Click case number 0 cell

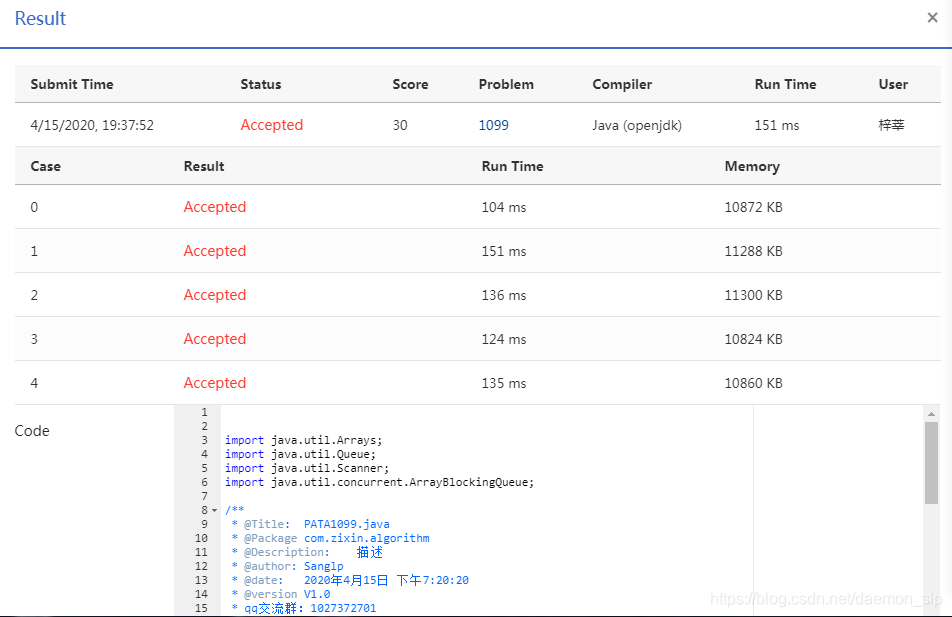coord(34,207)
